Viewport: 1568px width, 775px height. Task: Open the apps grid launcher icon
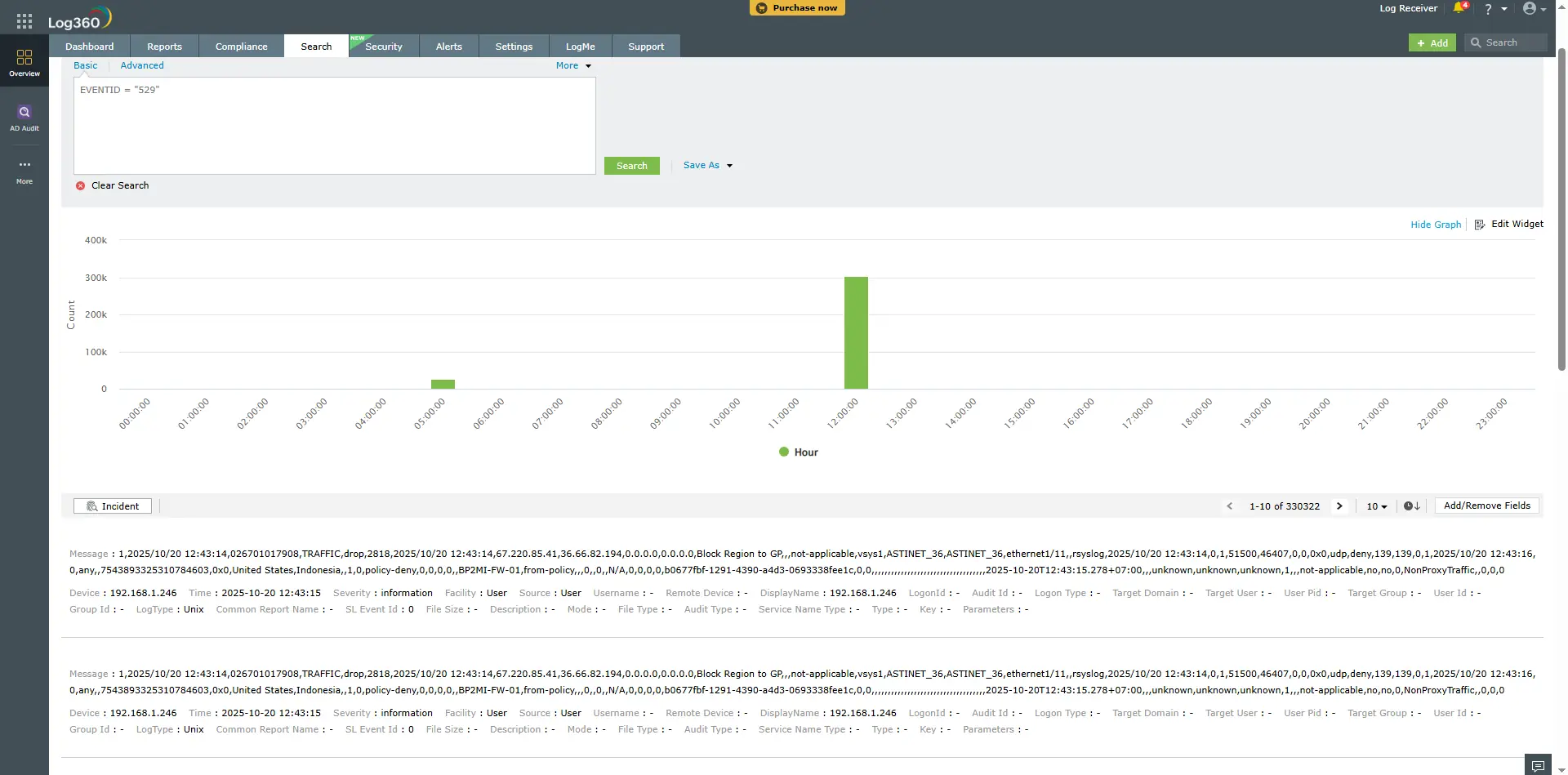tap(24, 21)
